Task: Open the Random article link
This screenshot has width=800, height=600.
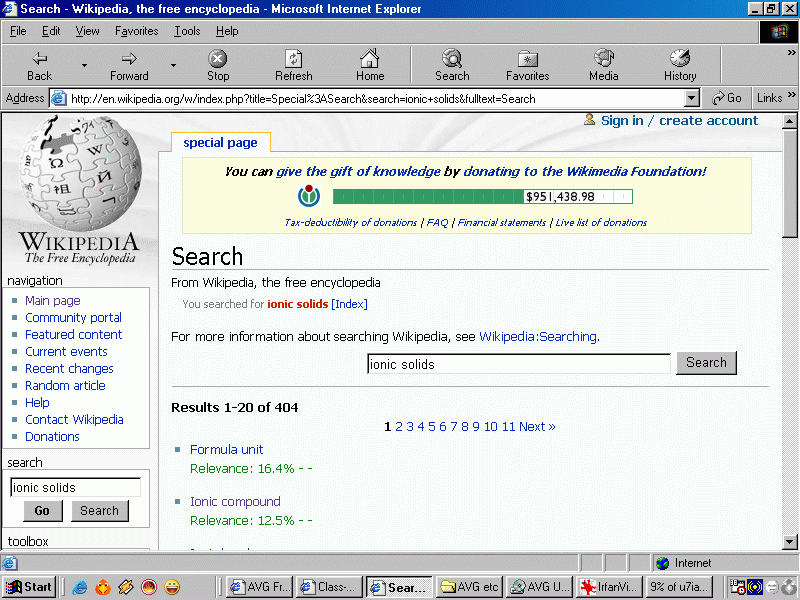Action: 65,386
